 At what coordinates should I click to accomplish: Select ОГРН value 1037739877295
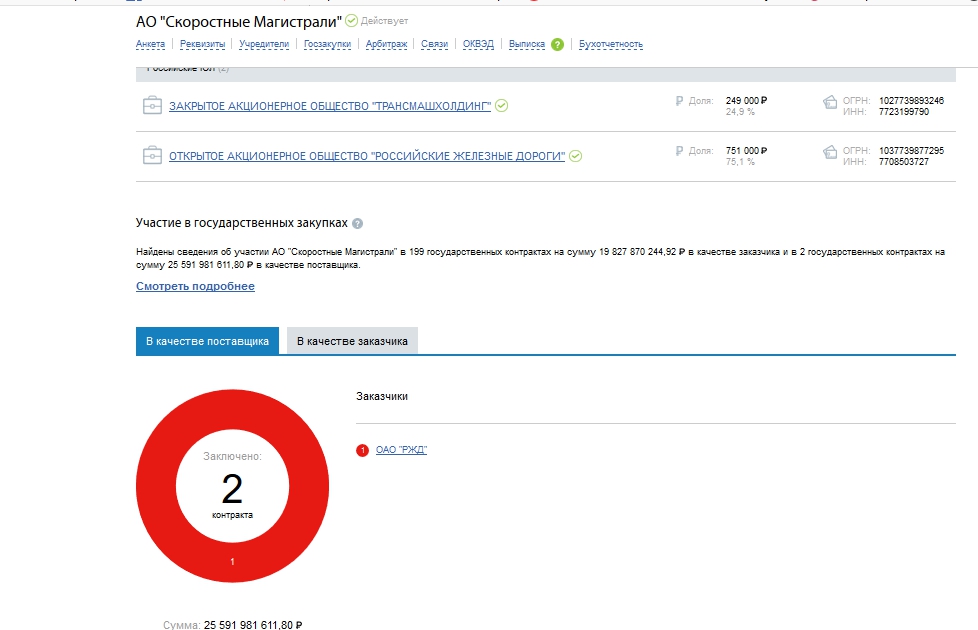(x=911, y=150)
